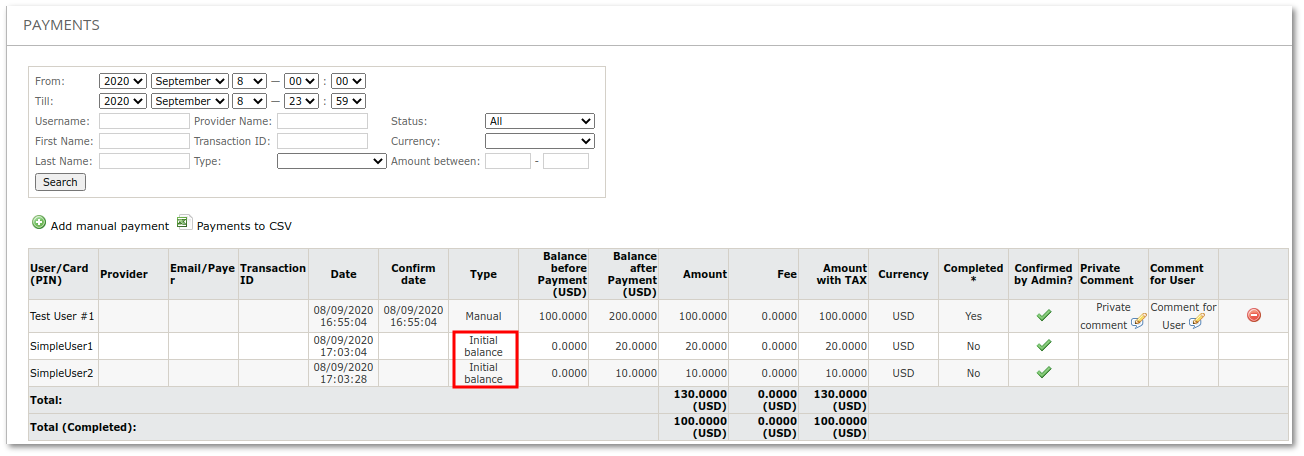1304x456 pixels.
Task: Open the From year dropdown
Action: [x=123, y=81]
